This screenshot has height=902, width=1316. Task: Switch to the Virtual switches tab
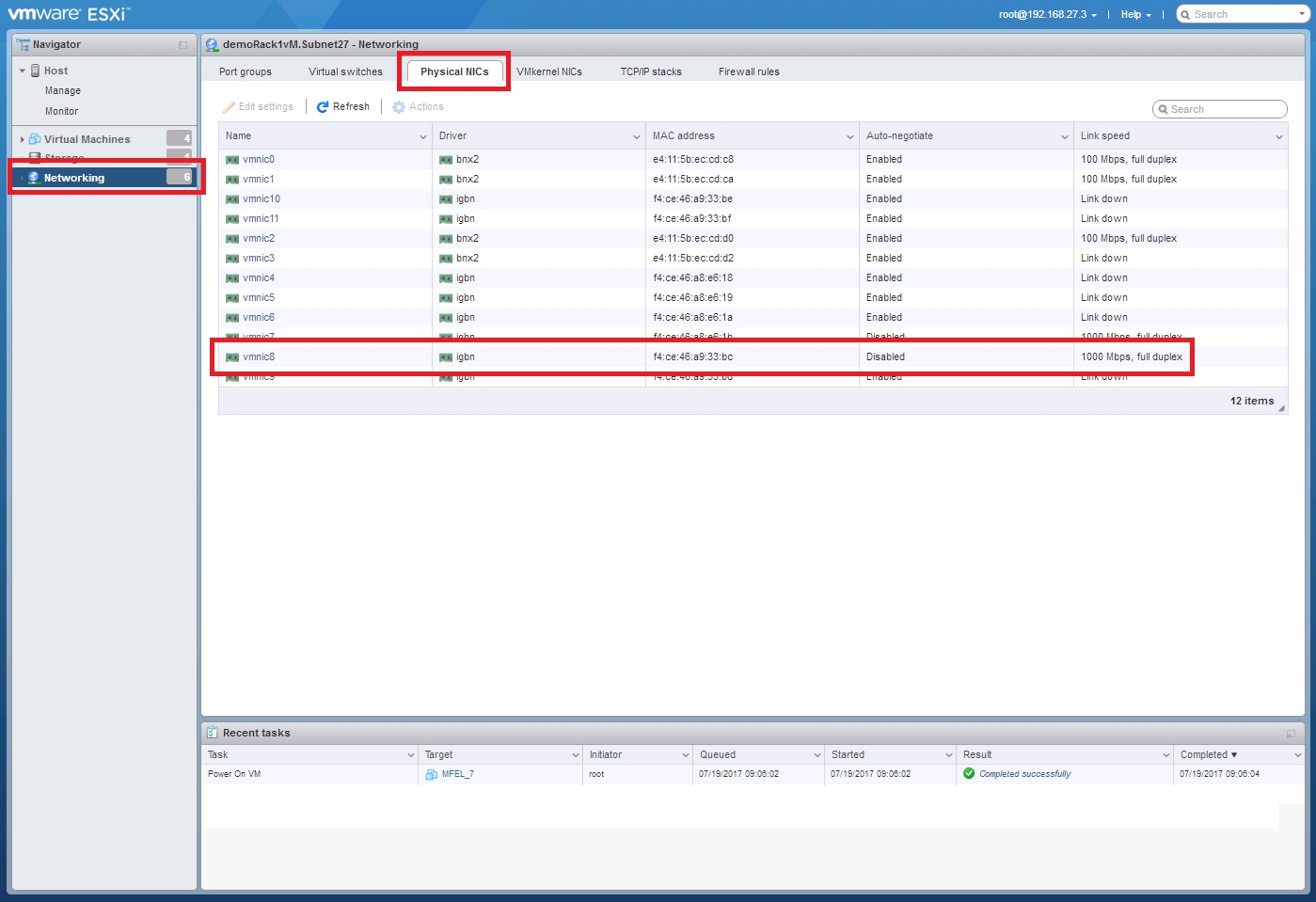click(345, 71)
